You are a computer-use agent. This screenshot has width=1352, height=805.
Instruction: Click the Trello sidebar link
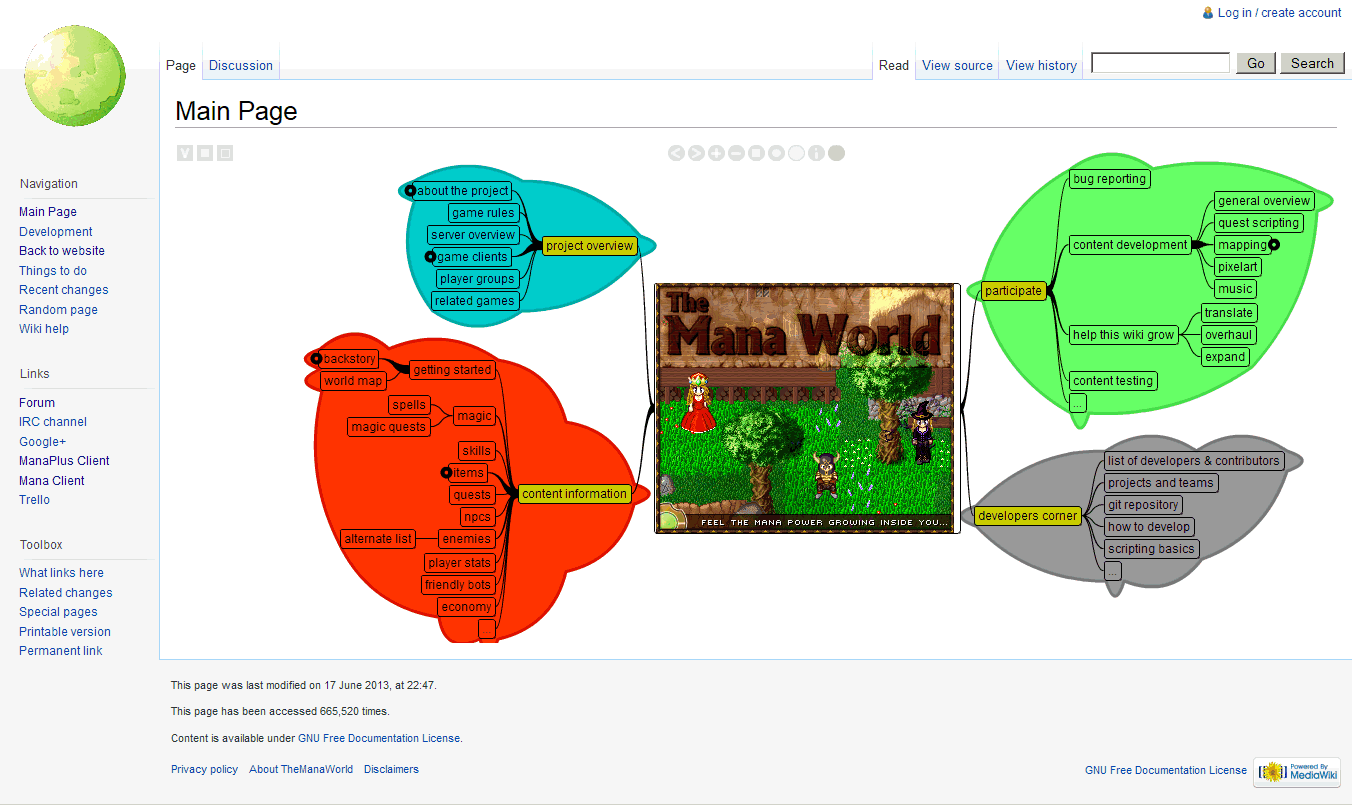point(34,500)
